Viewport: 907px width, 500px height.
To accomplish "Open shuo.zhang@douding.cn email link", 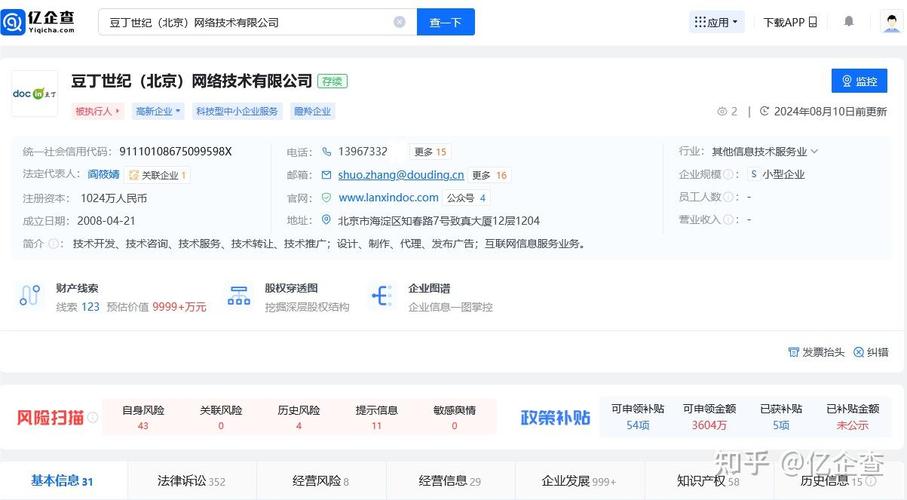I will (x=401, y=175).
